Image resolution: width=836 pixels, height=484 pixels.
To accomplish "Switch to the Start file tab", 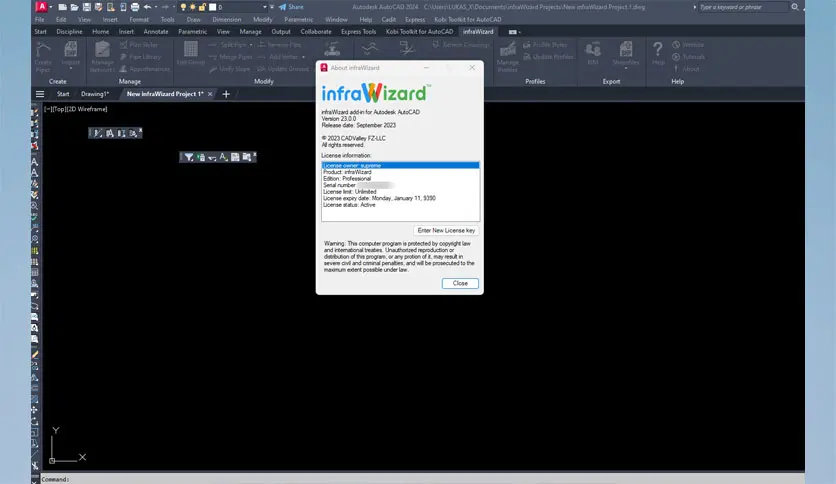I will point(63,94).
